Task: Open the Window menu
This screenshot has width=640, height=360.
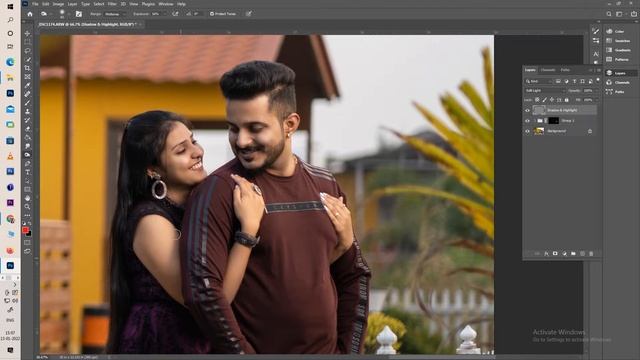Action: click(x=166, y=4)
